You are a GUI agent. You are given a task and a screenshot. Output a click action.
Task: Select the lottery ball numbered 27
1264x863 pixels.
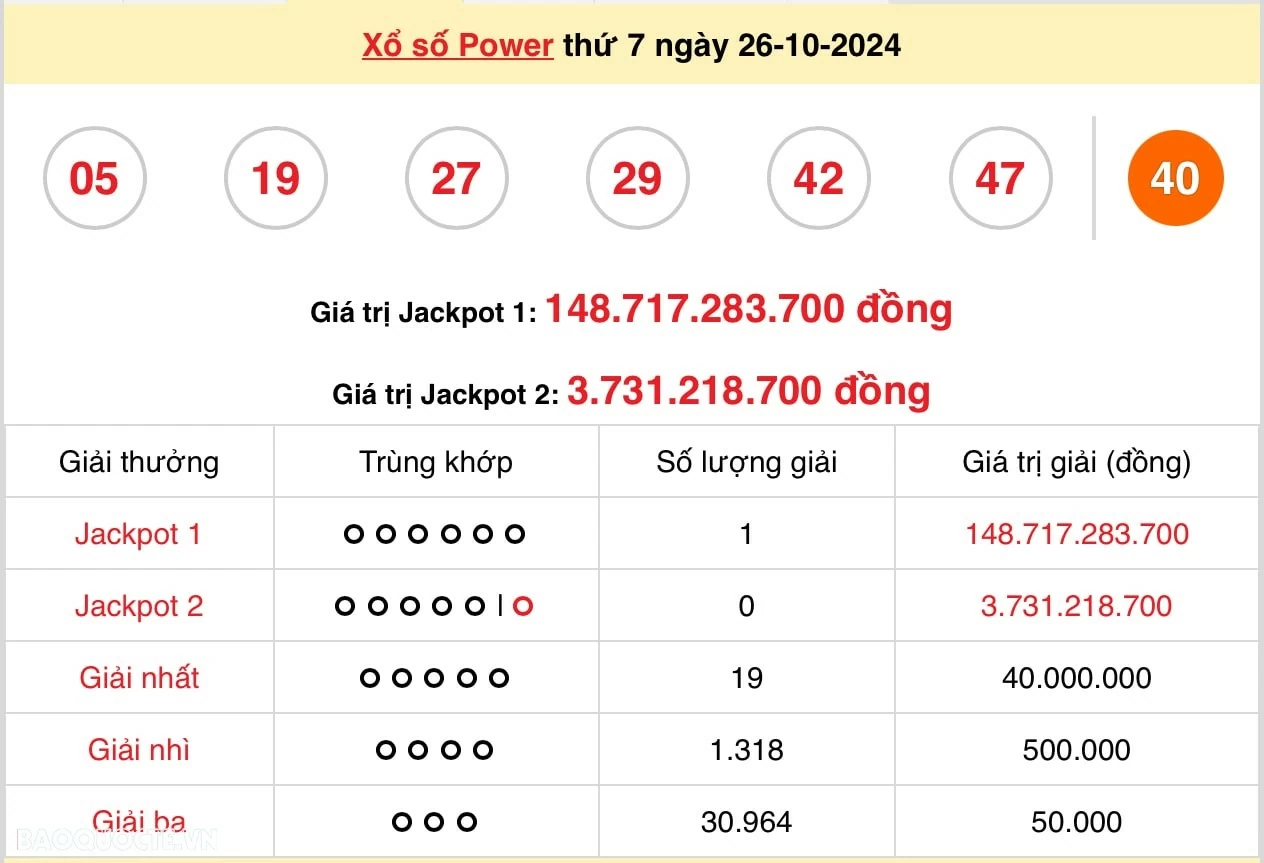[x=457, y=178]
